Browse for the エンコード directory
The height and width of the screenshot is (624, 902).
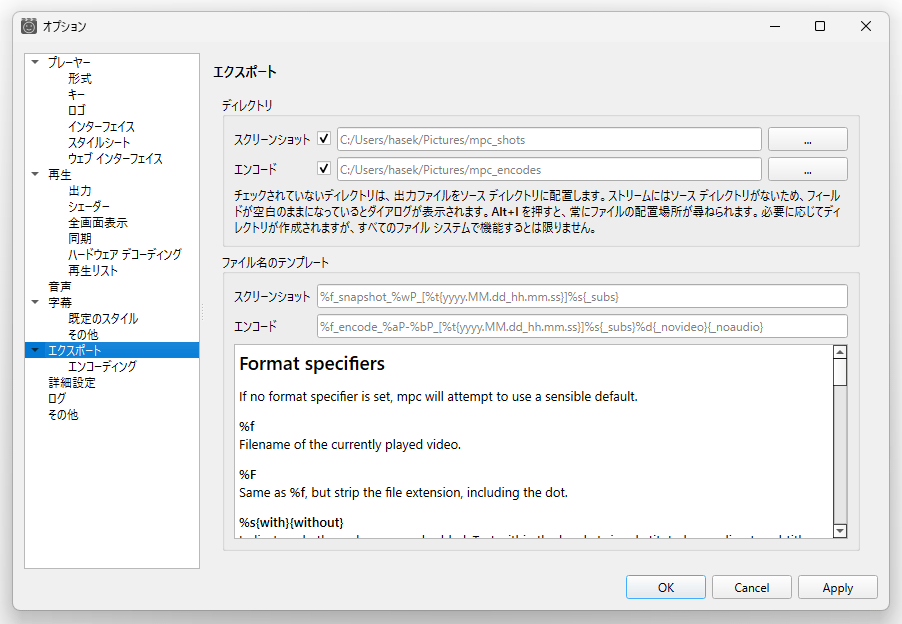pos(808,170)
